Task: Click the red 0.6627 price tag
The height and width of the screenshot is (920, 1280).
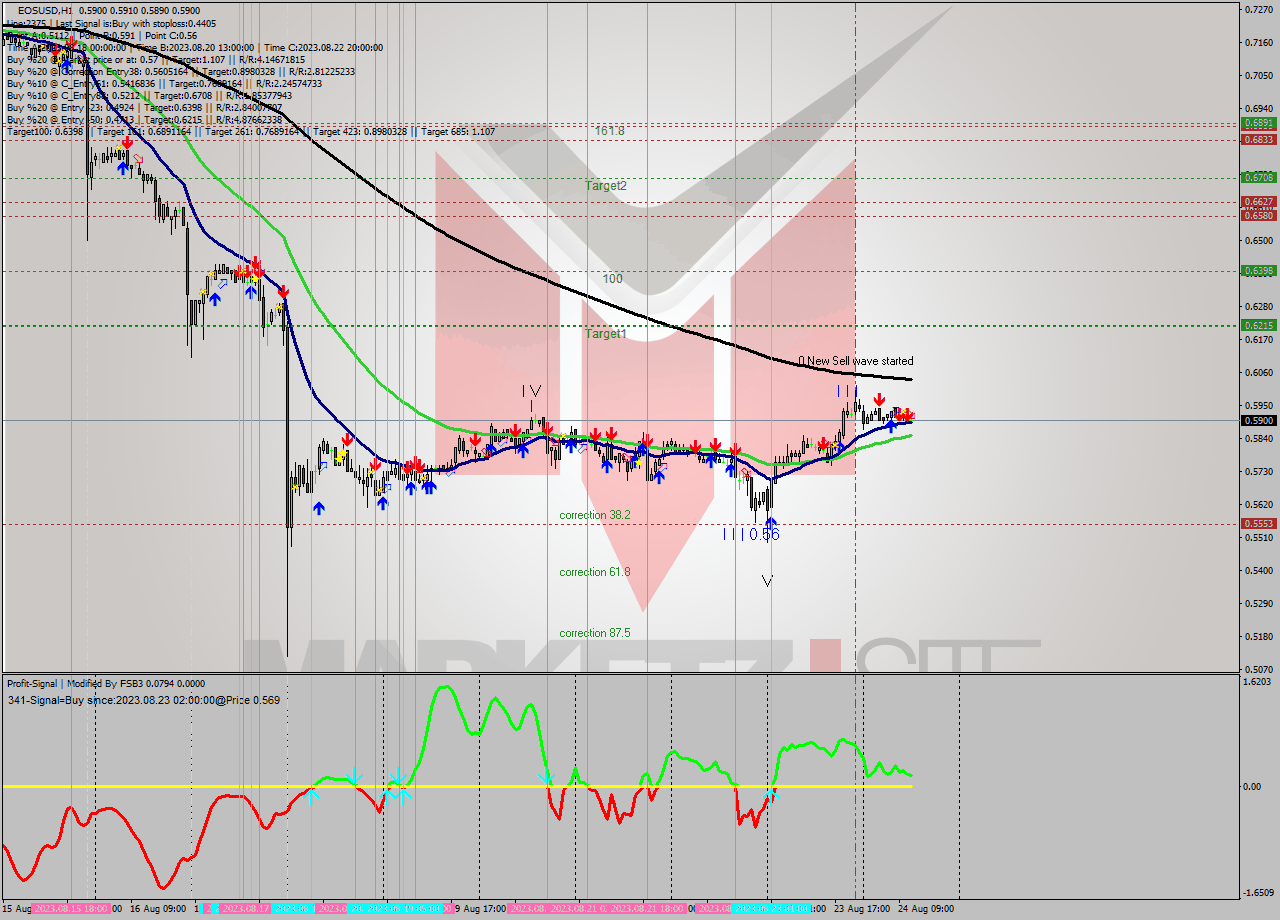Action: point(1258,201)
